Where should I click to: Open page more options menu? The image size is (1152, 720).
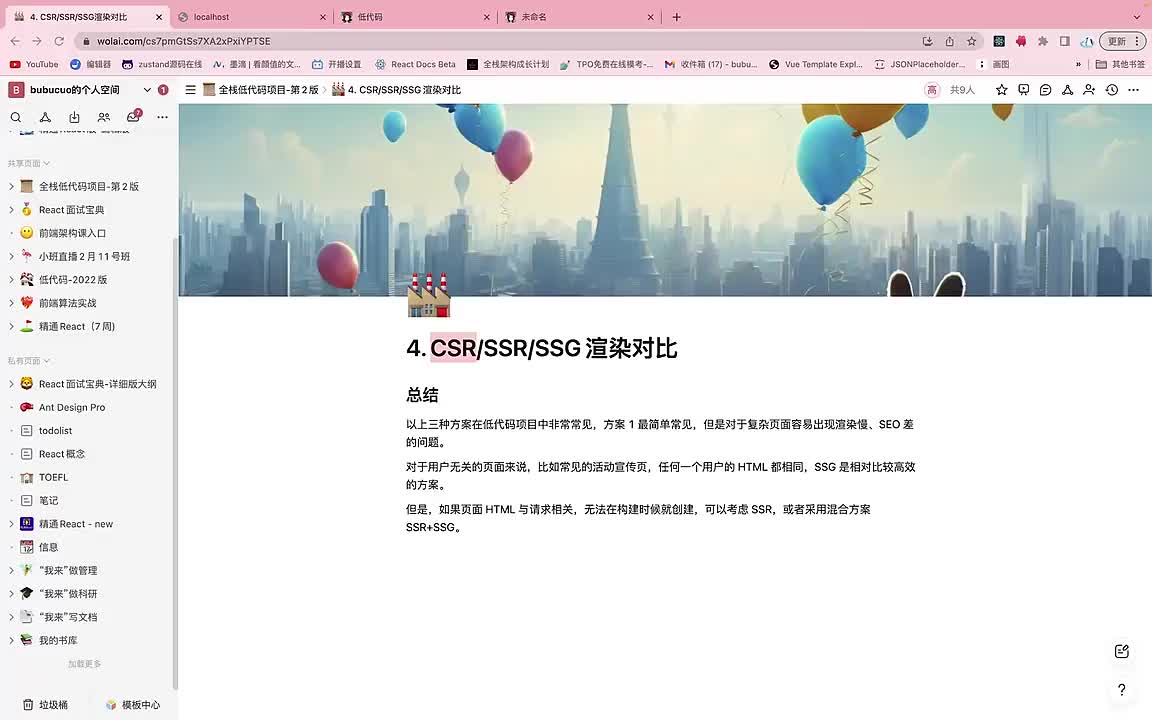coord(1134,90)
